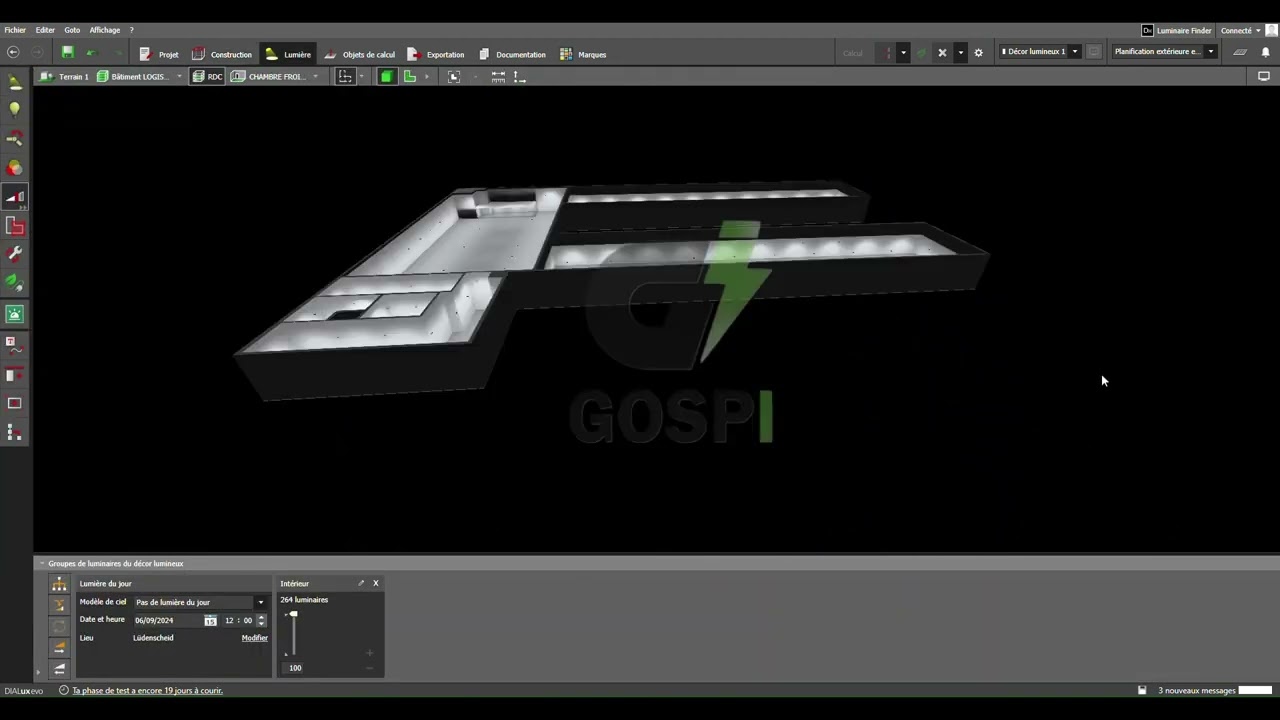Image resolution: width=1280 pixels, height=720 pixels.
Task: Switch to the Exportation tab
Action: 436,54
